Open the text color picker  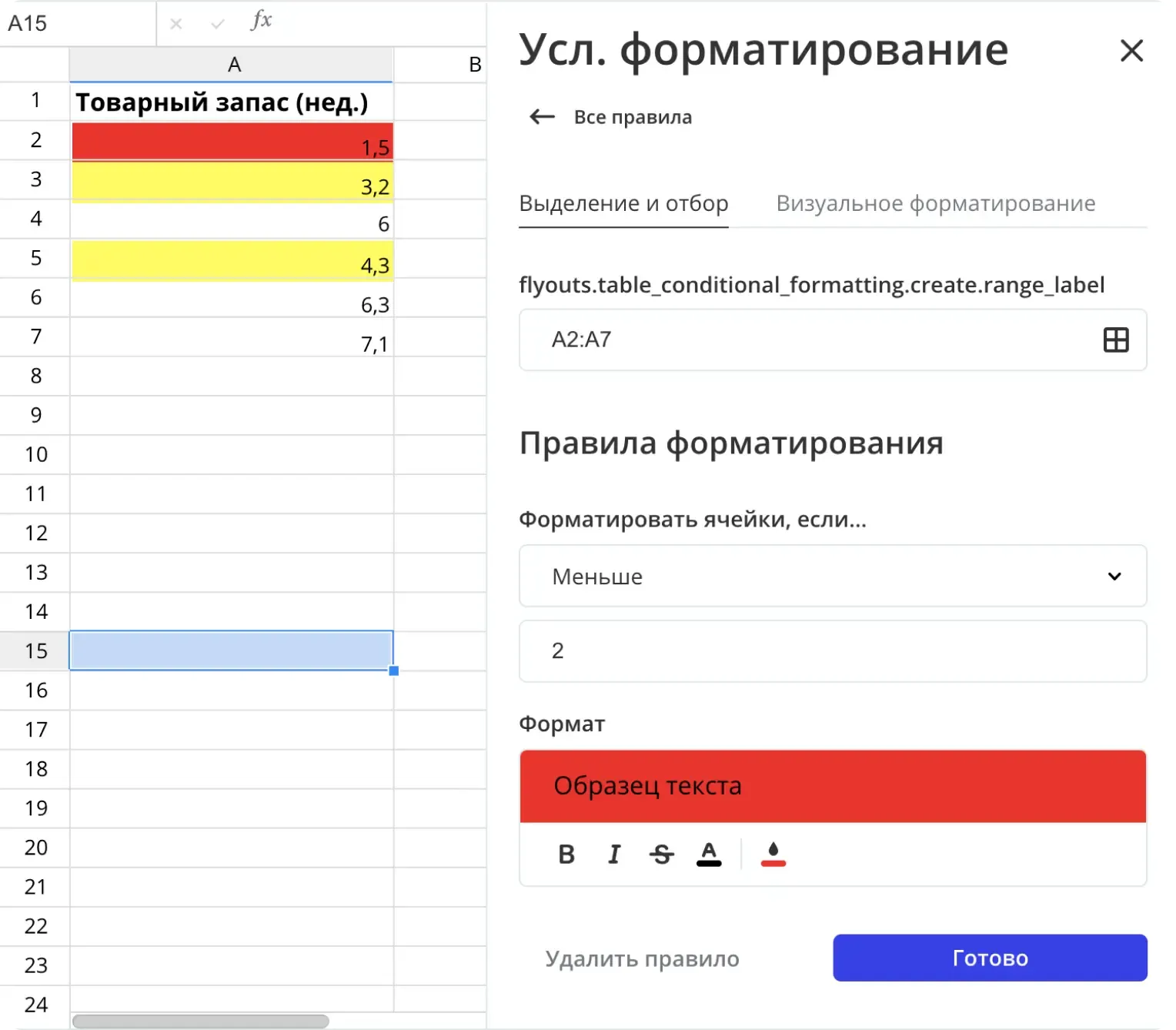coord(710,854)
